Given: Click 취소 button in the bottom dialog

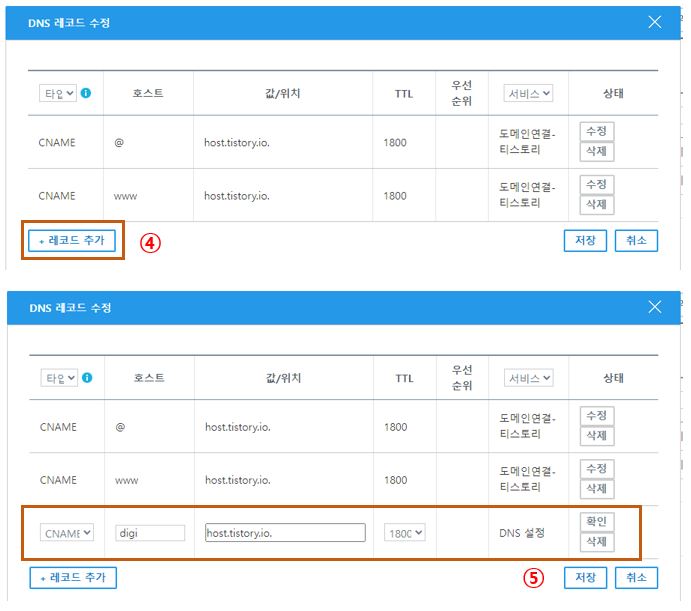Looking at the screenshot, I should click(x=636, y=577).
